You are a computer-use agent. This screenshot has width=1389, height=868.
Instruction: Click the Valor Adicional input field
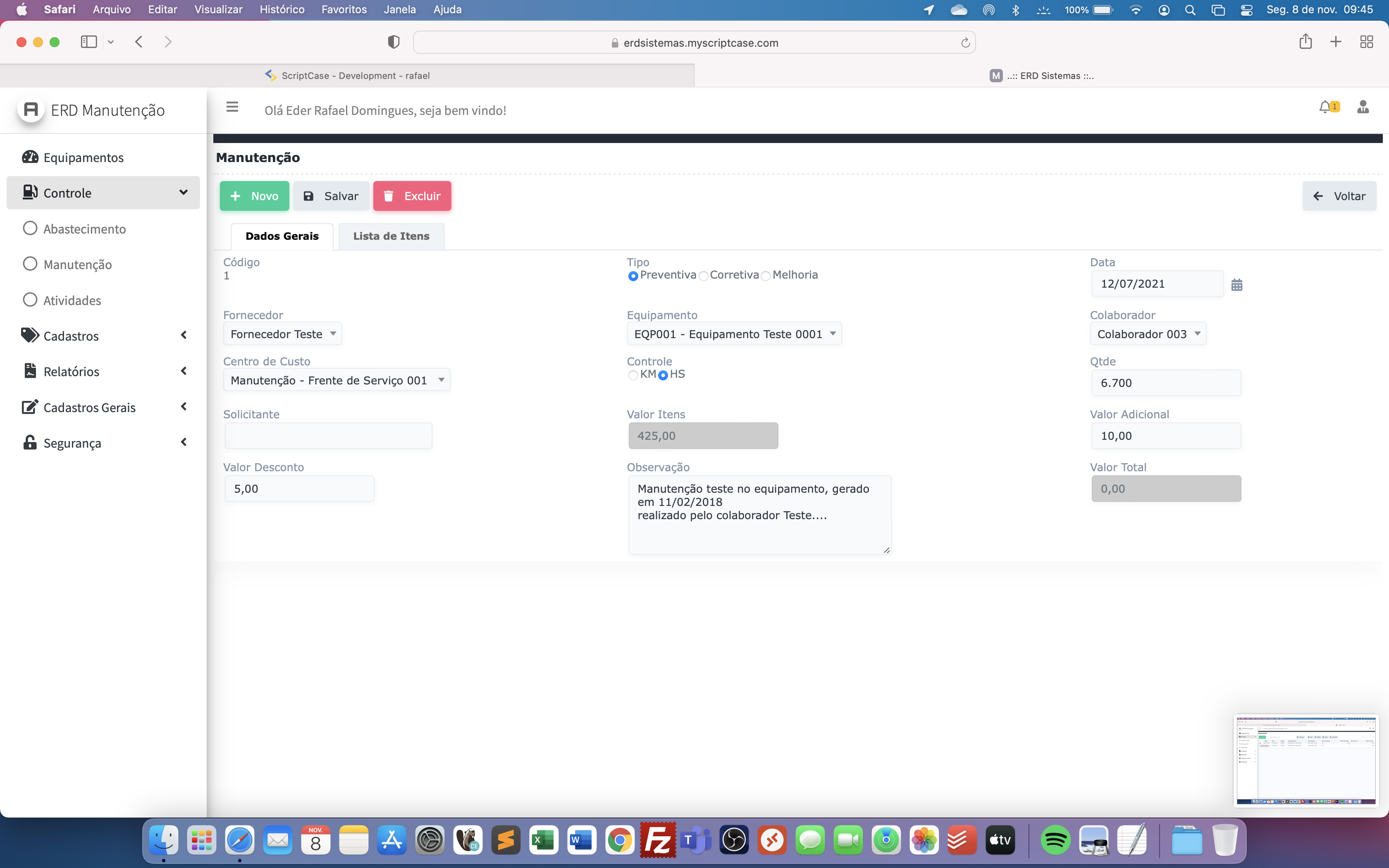[x=1166, y=436]
